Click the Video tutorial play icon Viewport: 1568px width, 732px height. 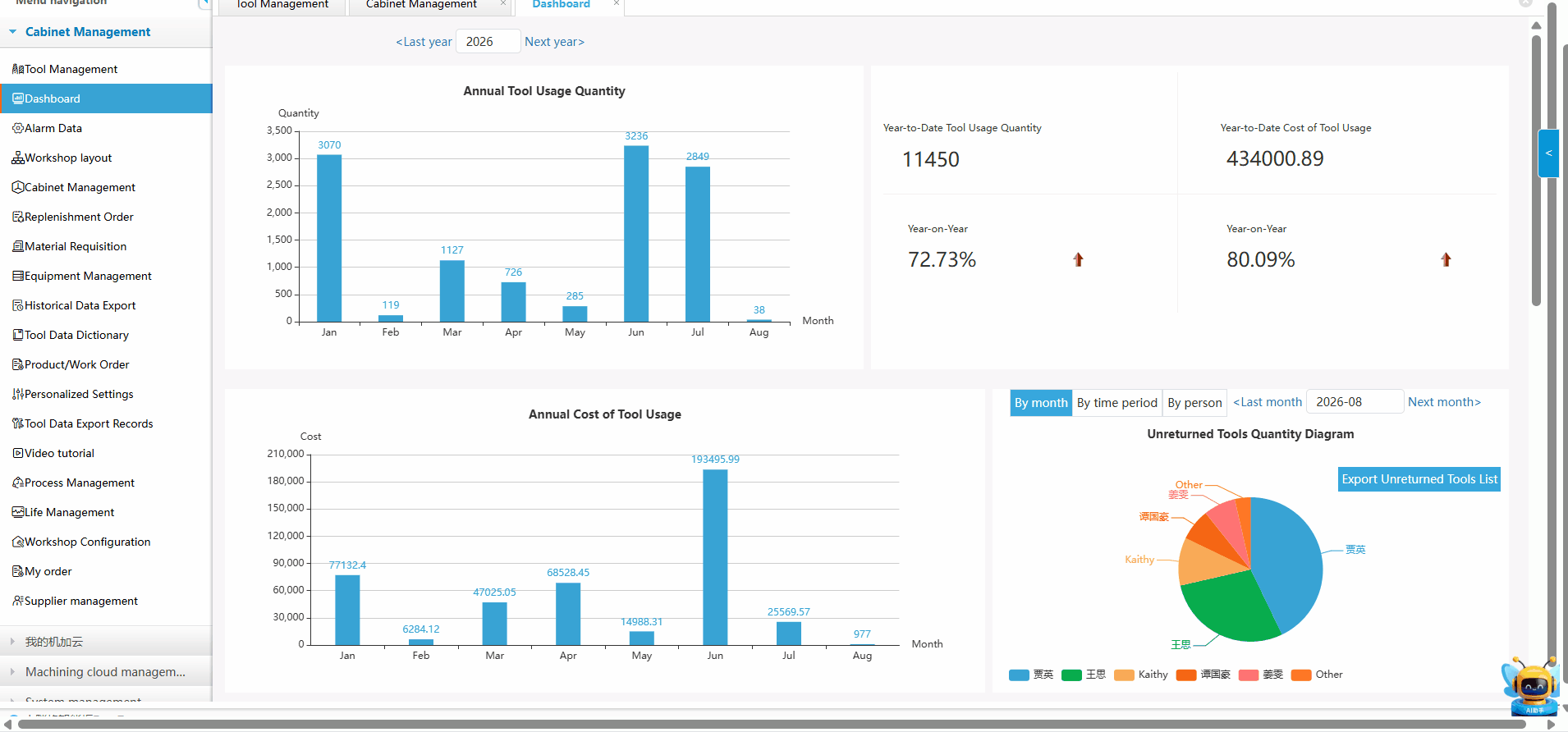(18, 453)
